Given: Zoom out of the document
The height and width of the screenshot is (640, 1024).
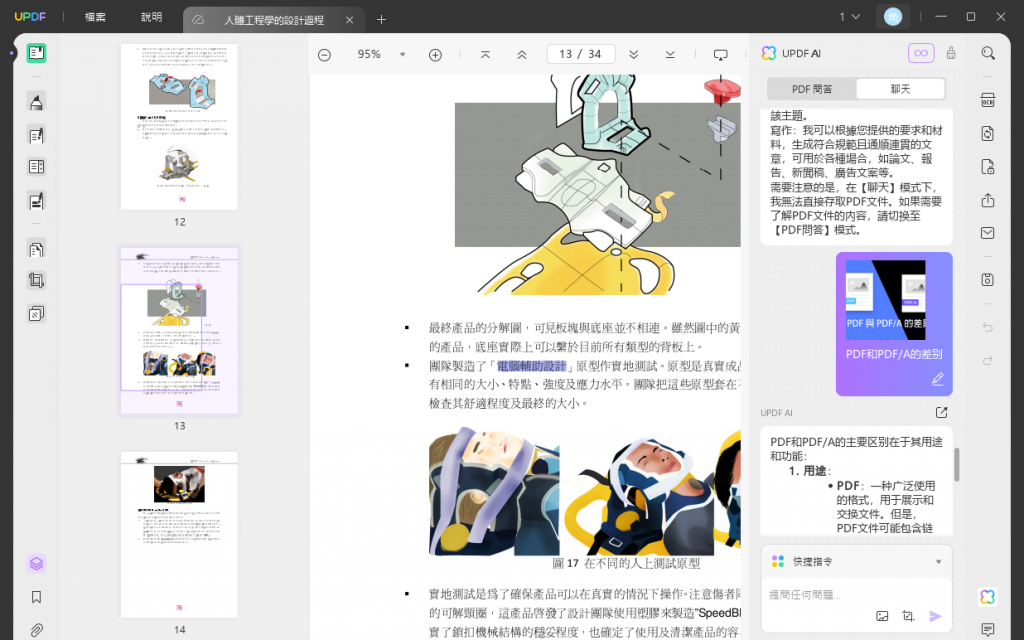Looking at the screenshot, I should tap(325, 55).
